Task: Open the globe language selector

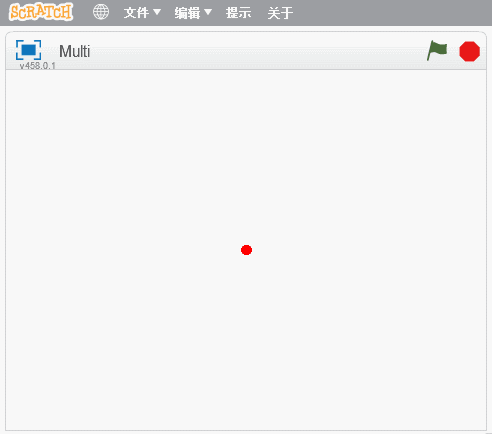Action: point(101,12)
